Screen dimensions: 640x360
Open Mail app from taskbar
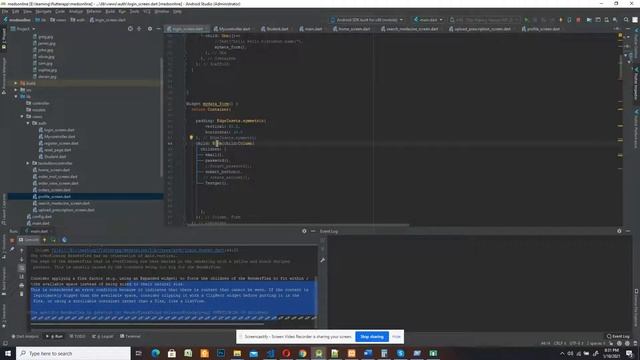coord(253,353)
